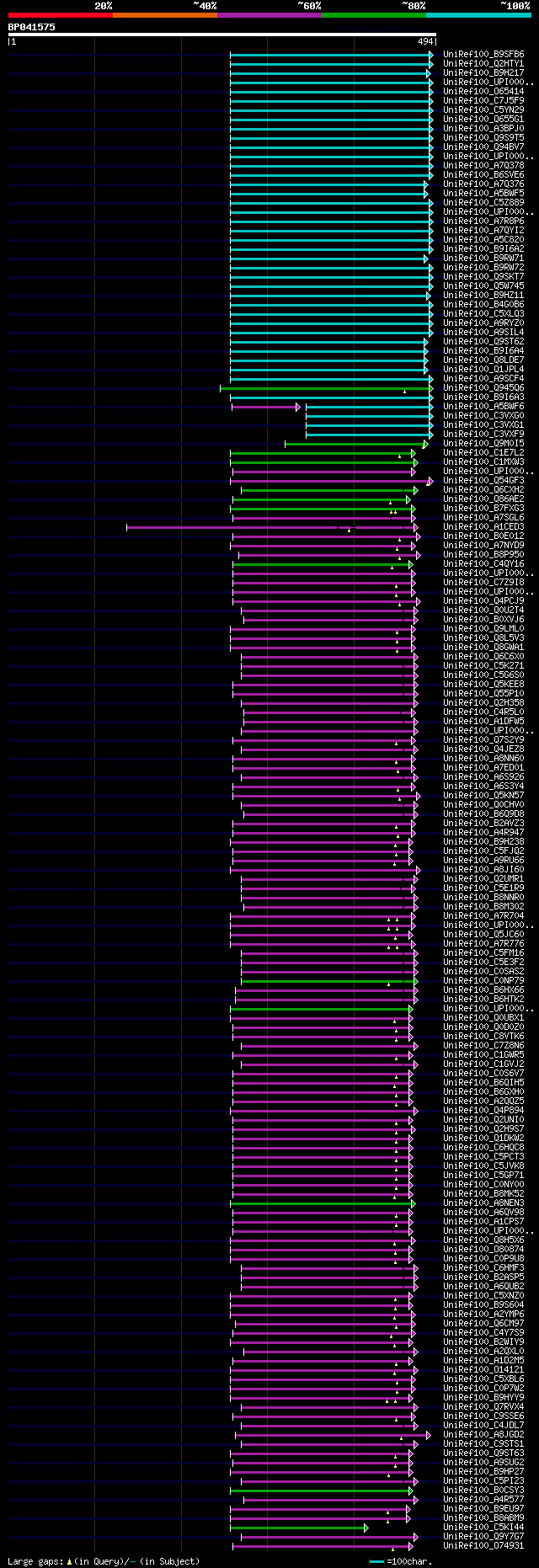This screenshot has height=1568, width=539.
Task: Click the UniRef100_B8P950 label
Action: tap(483, 555)
